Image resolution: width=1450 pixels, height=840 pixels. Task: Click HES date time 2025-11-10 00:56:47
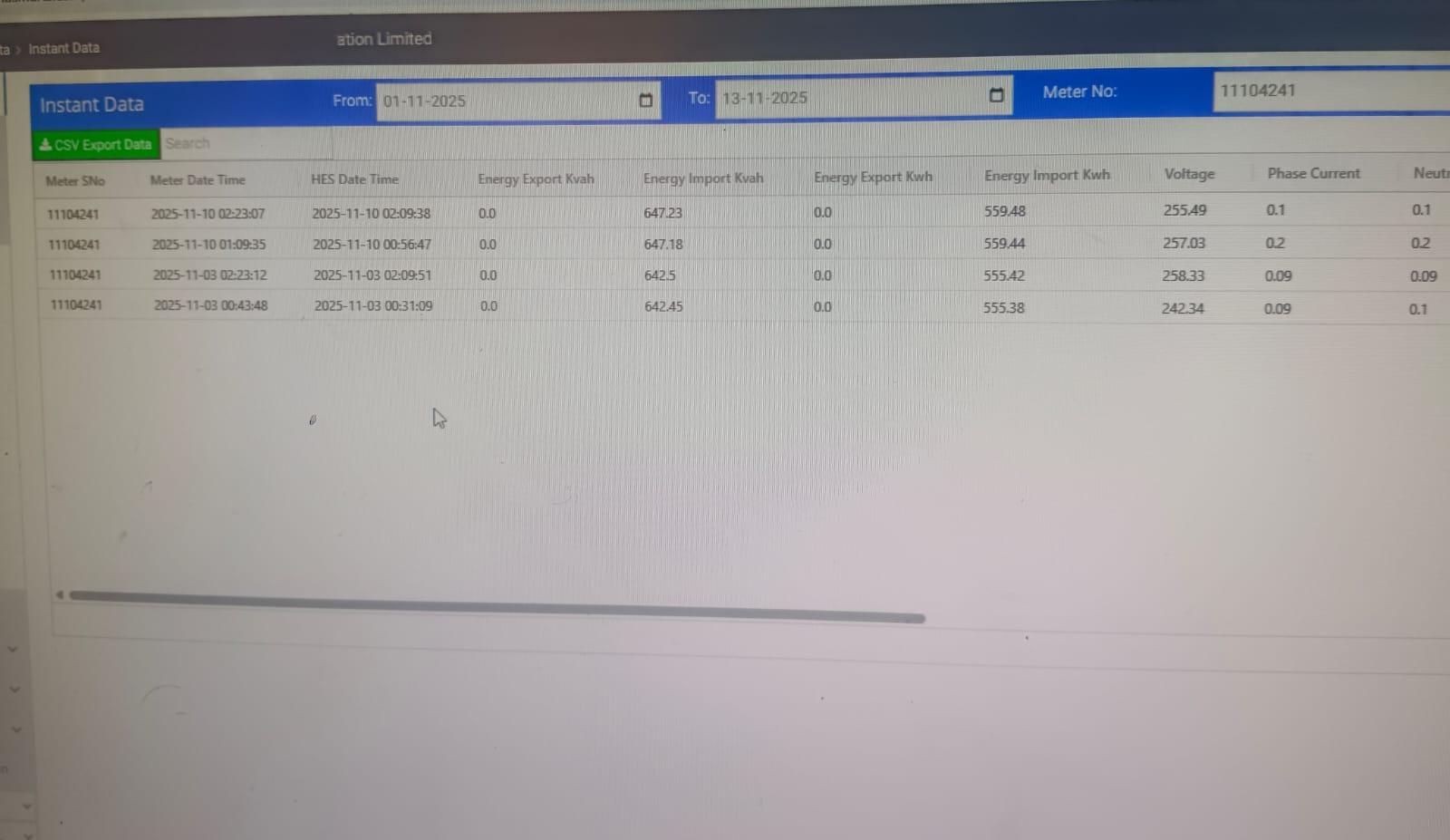[x=372, y=245]
